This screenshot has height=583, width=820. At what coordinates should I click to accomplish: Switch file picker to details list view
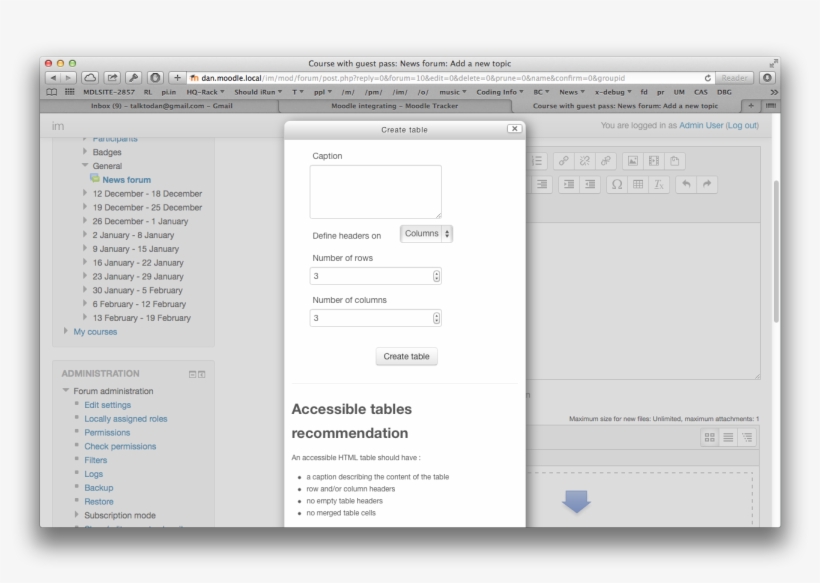pyautogui.click(x=728, y=438)
